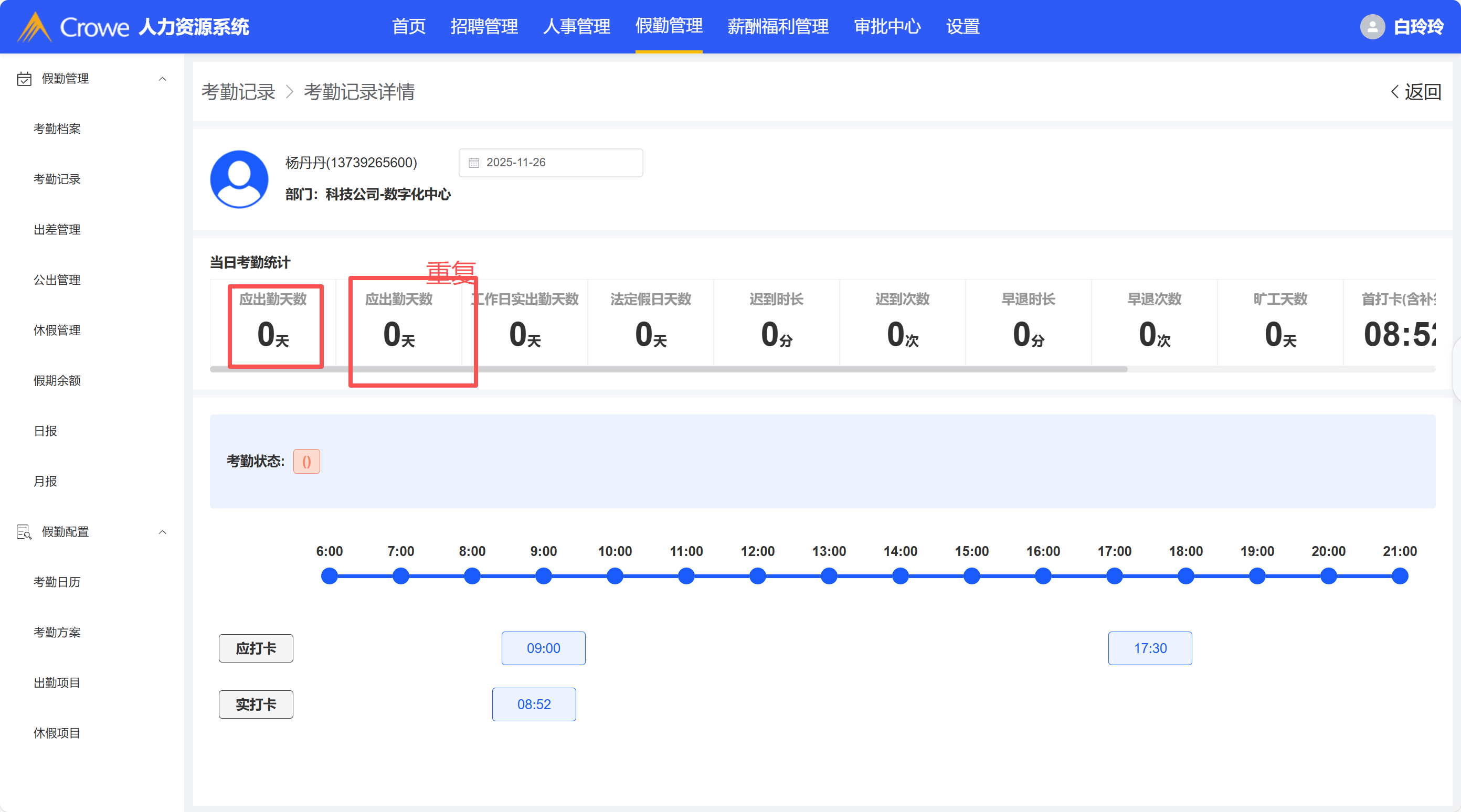The height and width of the screenshot is (812, 1461).
Task: Open the 薪酬福利管理 top menu
Action: point(778,27)
